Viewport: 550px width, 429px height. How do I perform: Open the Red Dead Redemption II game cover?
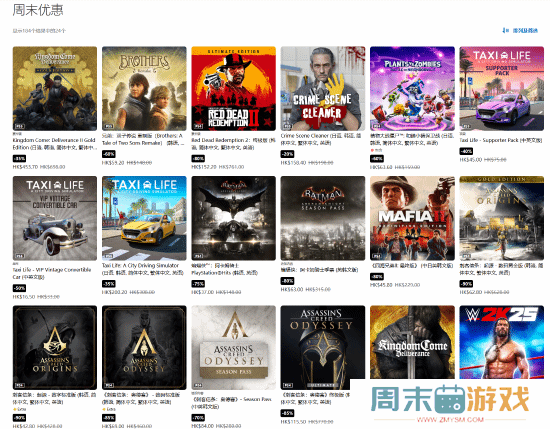(234, 88)
